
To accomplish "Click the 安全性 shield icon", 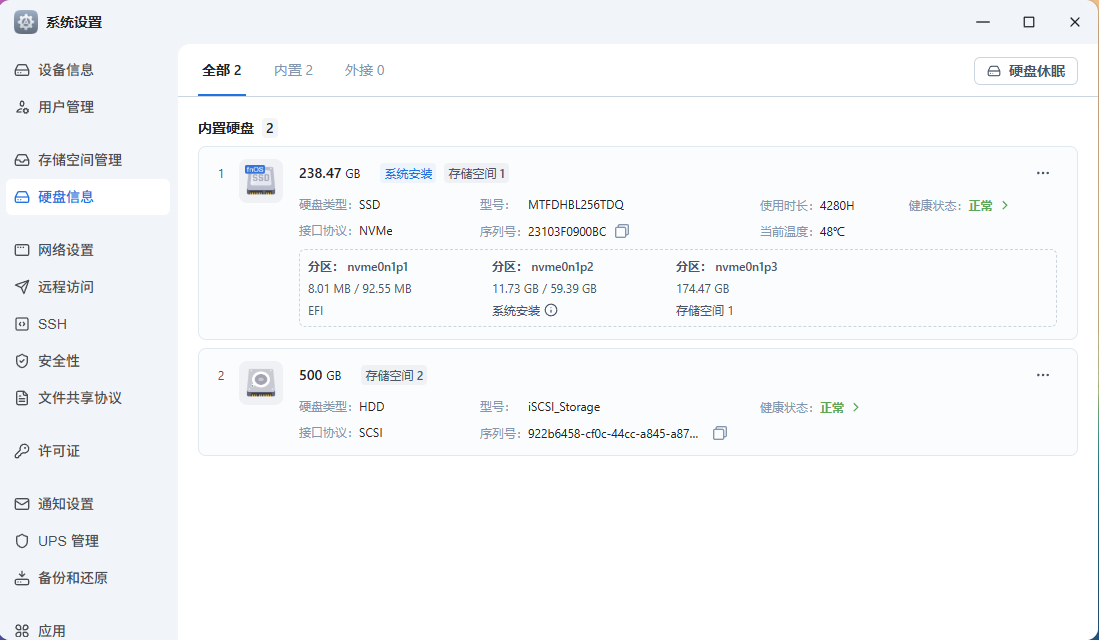I will click(22, 361).
